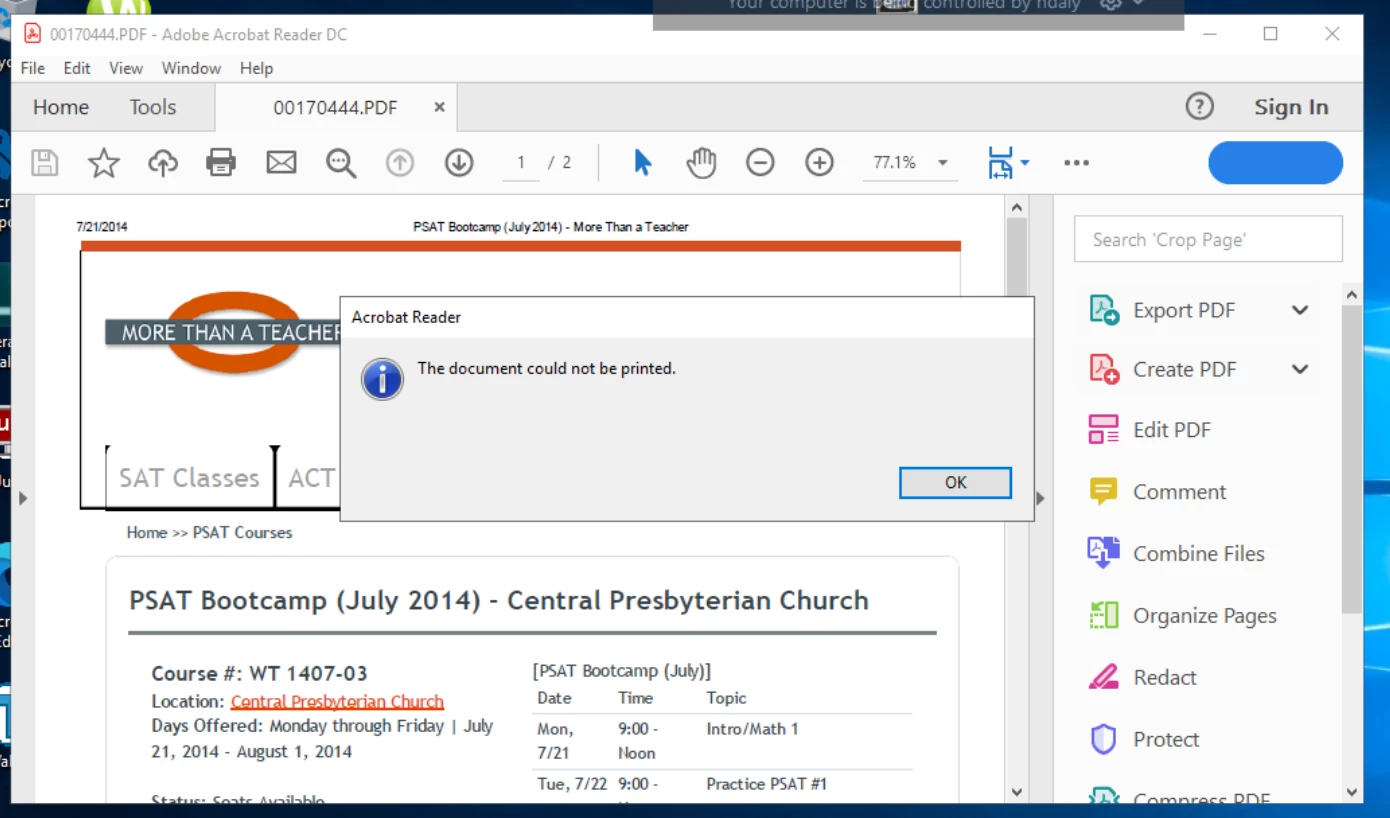Click 'The document could not be printed.' message
The height and width of the screenshot is (818, 1390).
pyautogui.click(x=546, y=368)
